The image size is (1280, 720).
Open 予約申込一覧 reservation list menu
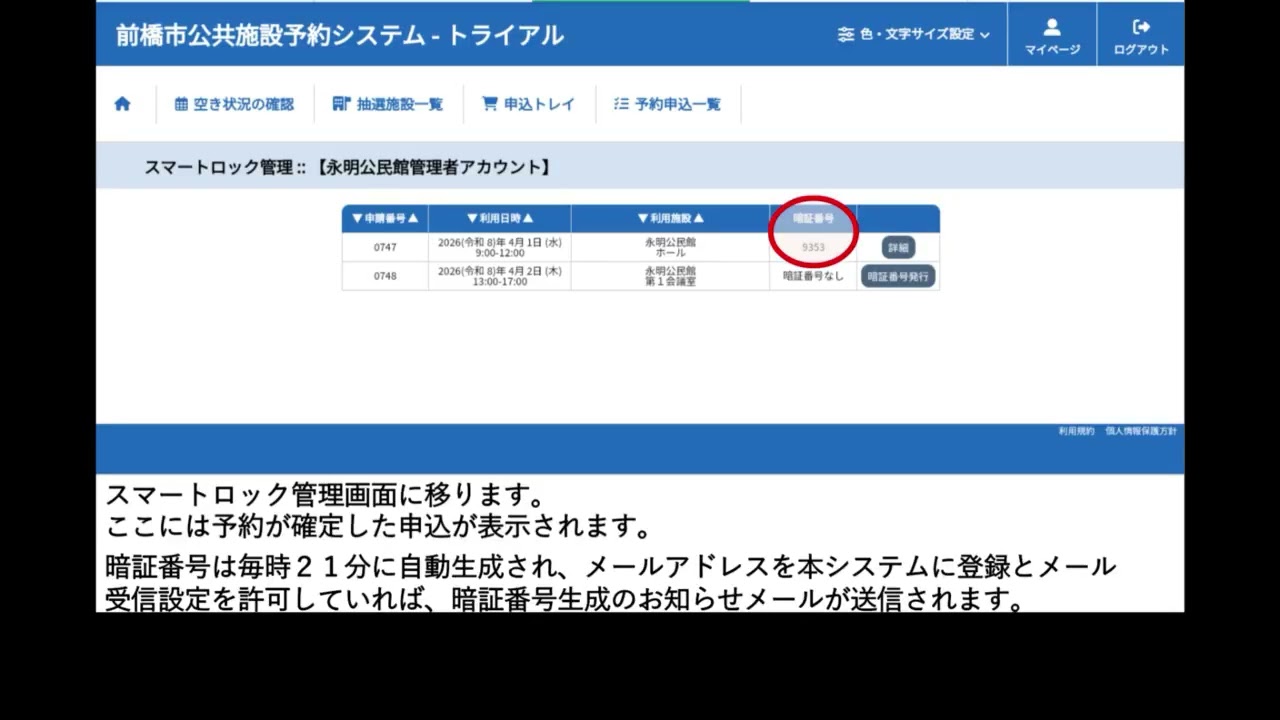(667, 104)
